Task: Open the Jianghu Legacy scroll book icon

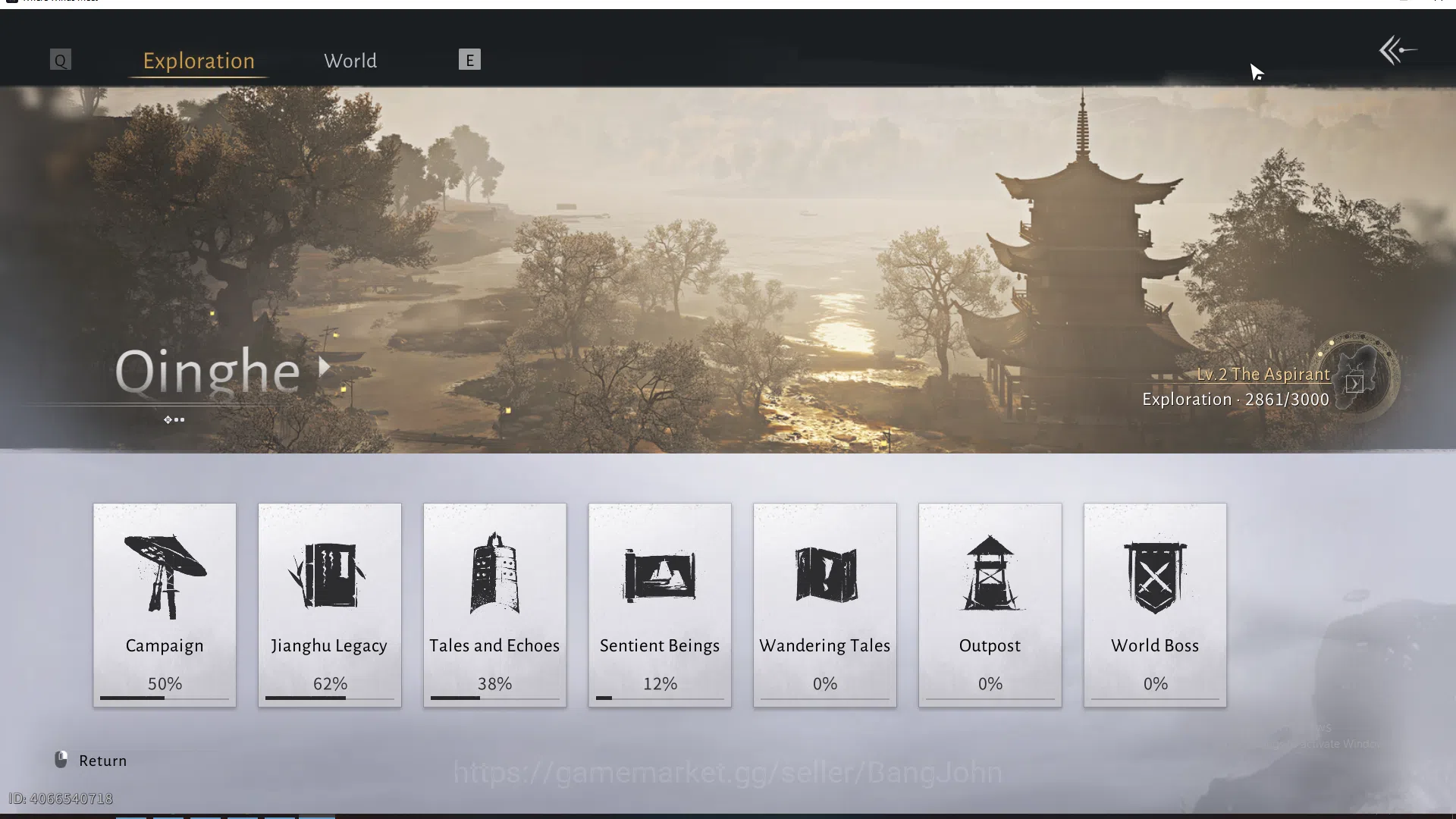Action: pyautogui.click(x=328, y=574)
